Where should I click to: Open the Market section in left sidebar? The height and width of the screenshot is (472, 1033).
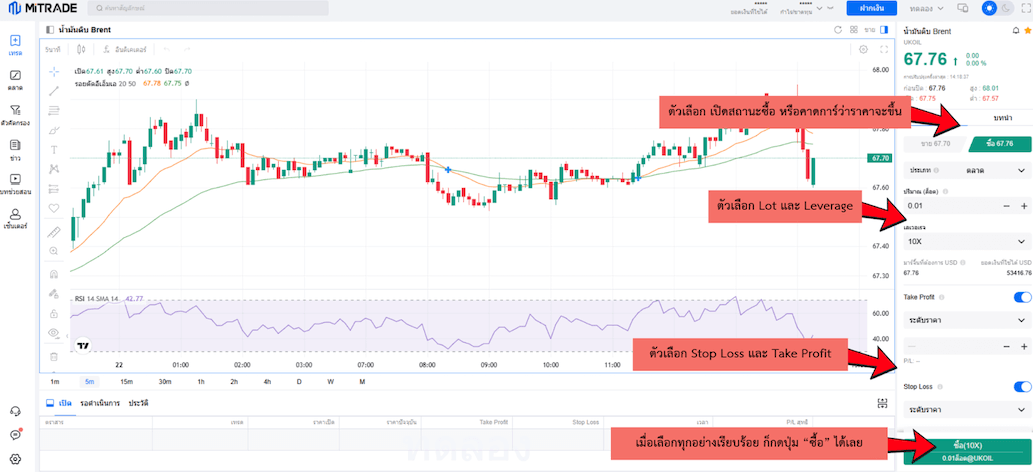click(15, 80)
